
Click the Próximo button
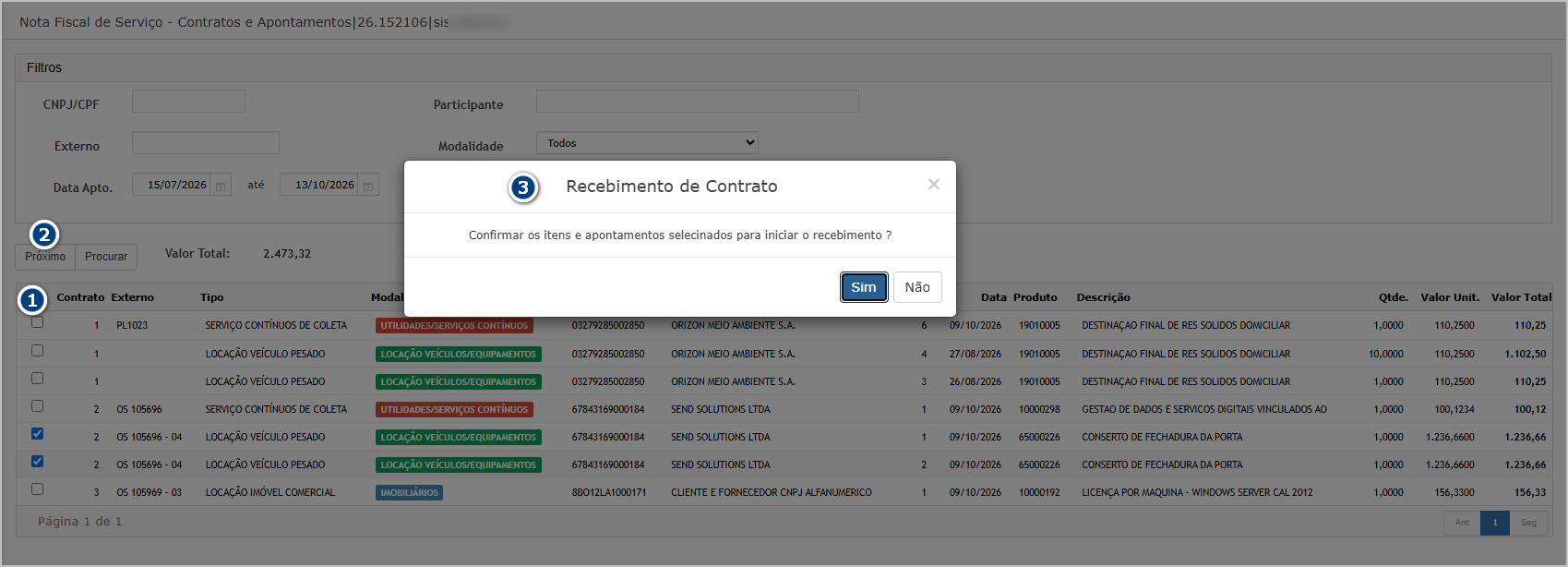pos(45,257)
